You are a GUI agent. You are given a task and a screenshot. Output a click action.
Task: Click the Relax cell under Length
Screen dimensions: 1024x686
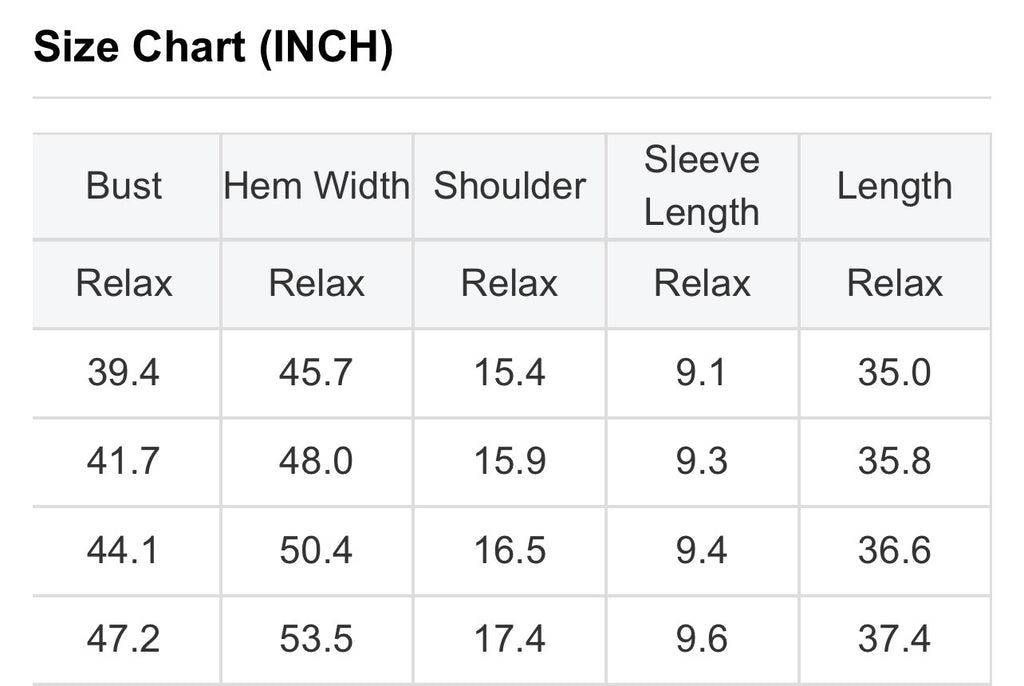894,284
